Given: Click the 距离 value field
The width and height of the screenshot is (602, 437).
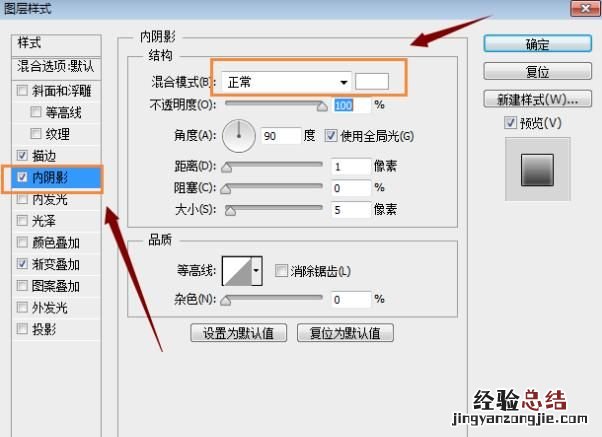Looking at the screenshot, I should [351, 167].
